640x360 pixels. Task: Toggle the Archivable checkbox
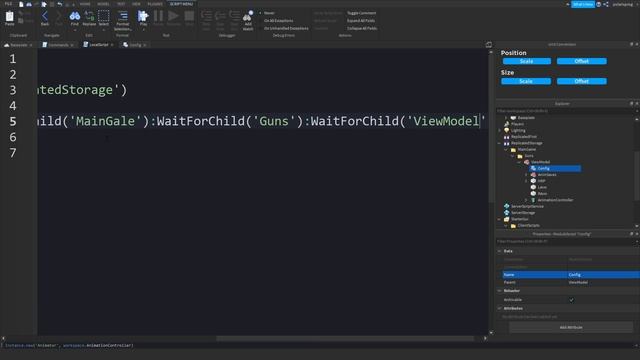coord(571,300)
